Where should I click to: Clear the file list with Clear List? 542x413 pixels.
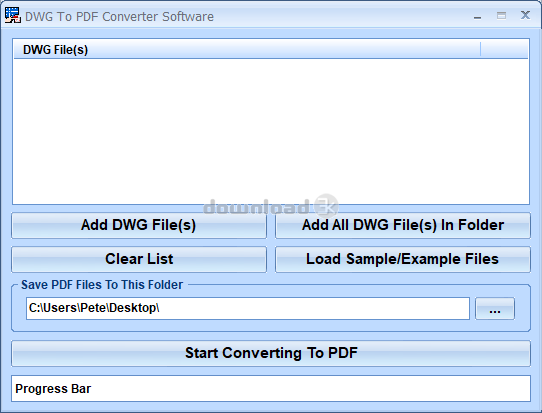click(x=139, y=259)
